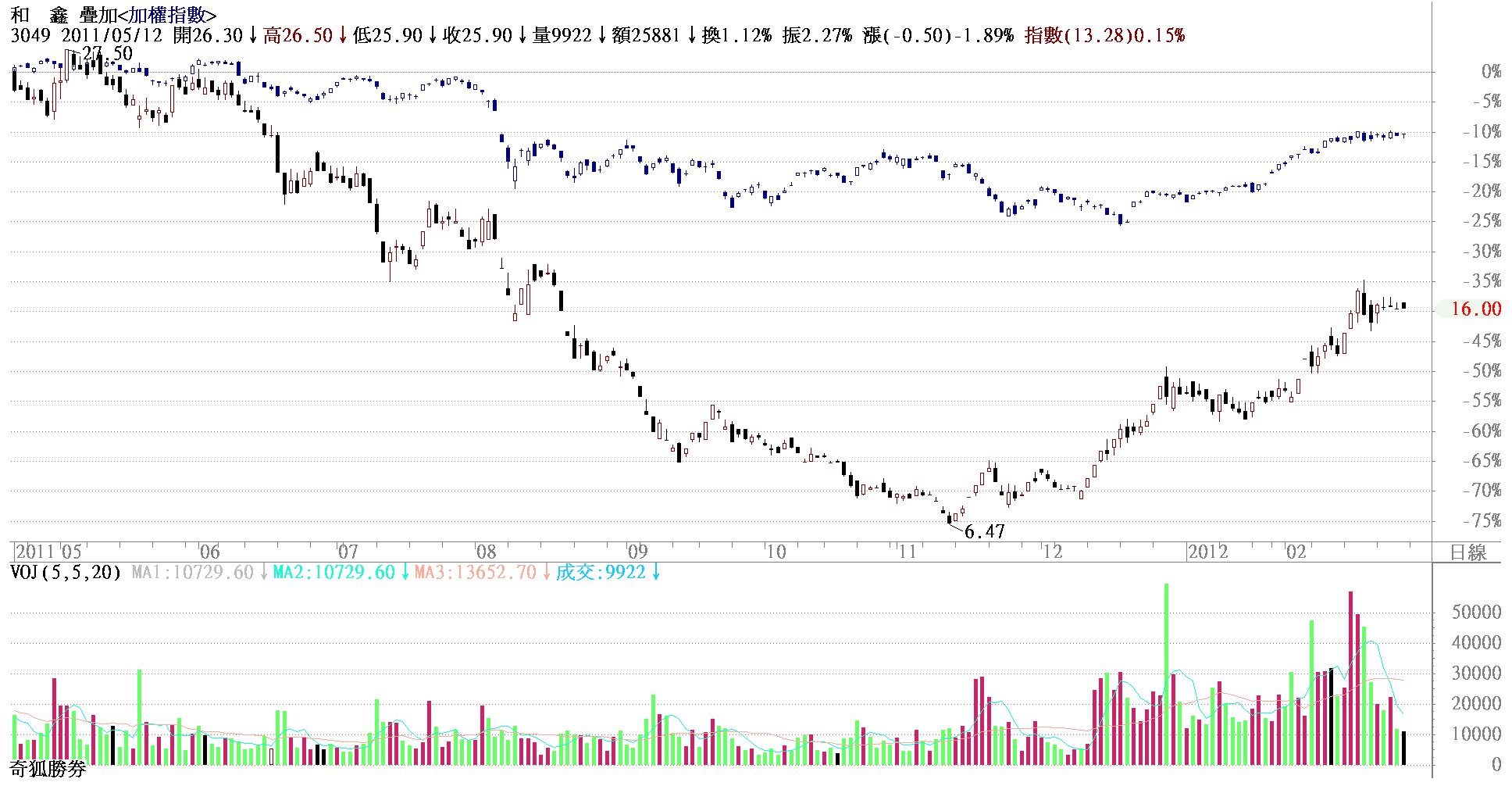Select the -25% level on the percentage axis
Image resolution: width=1512 pixels, height=786 pixels.
click(1482, 221)
